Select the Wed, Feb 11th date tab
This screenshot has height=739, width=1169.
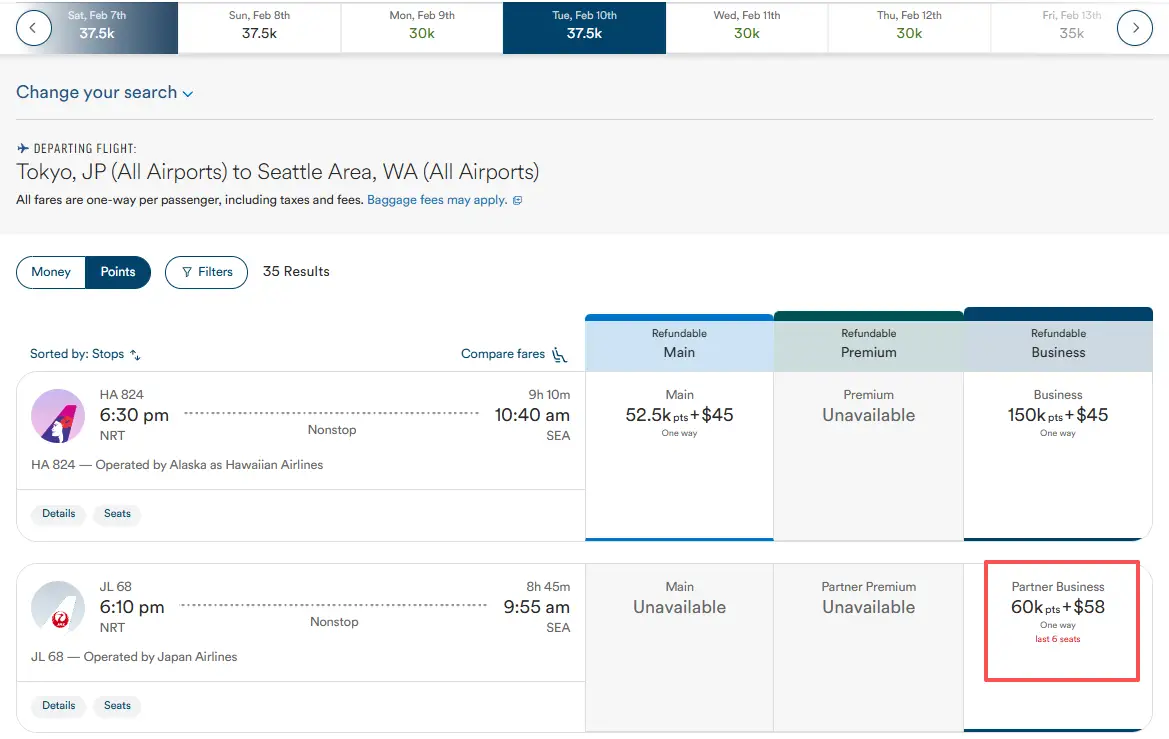(747, 26)
